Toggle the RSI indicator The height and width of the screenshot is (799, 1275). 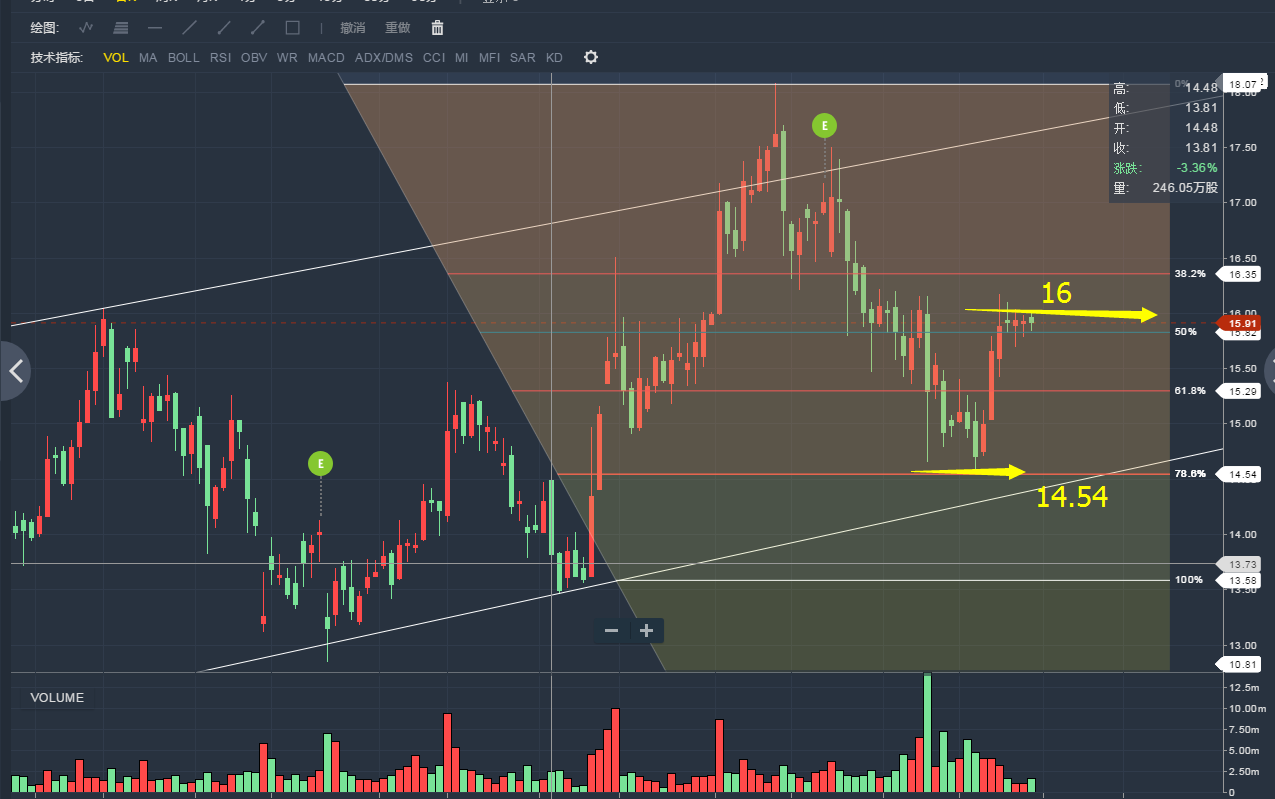tap(221, 58)
